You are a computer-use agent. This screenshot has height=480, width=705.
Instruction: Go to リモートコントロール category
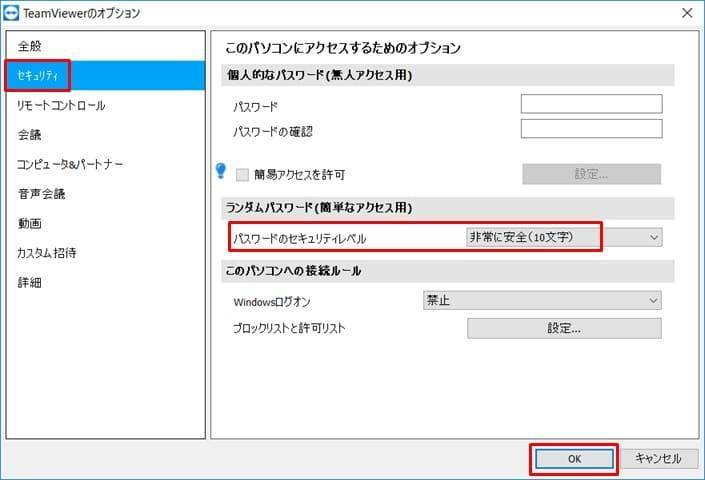point(106,105)
